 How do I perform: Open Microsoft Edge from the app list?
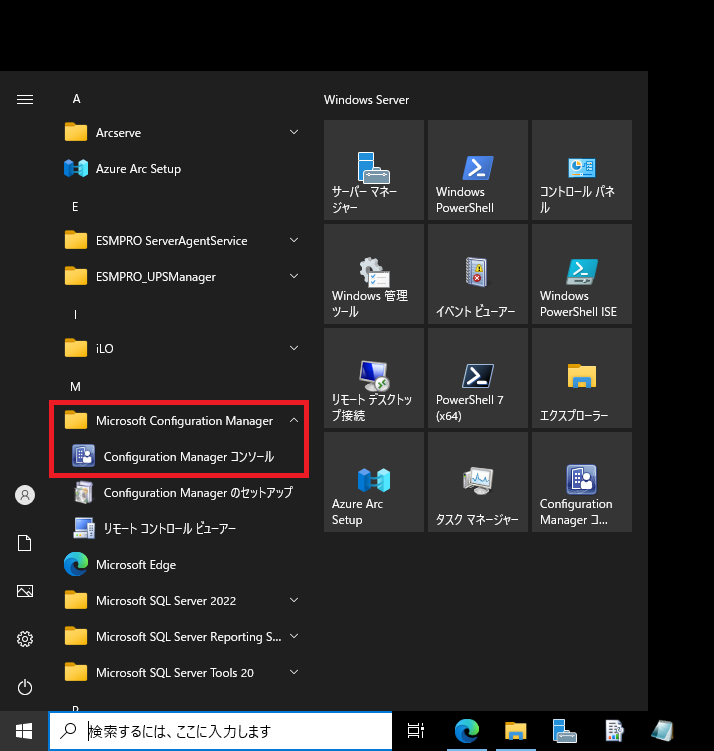(135, 565)
